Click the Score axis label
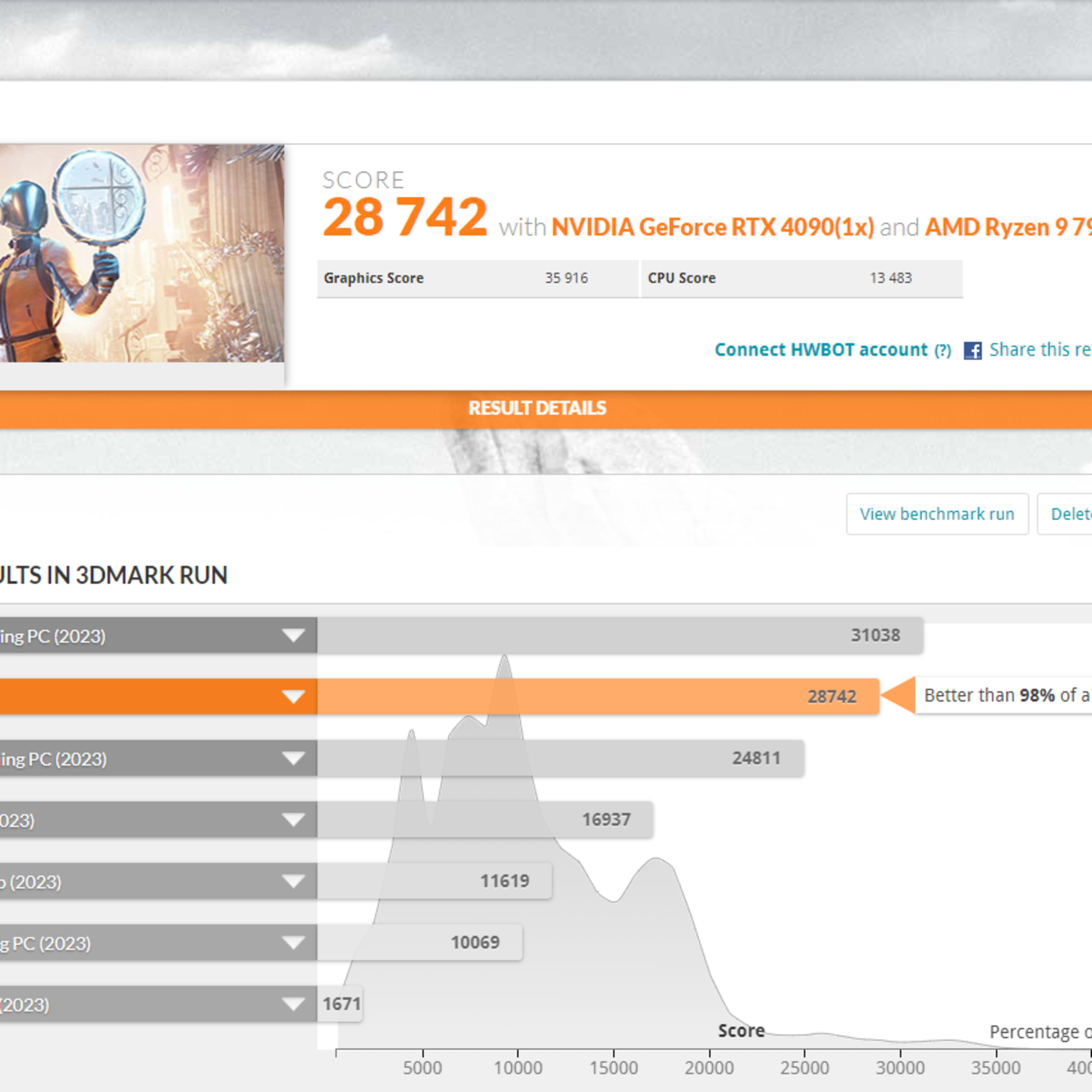 (741, 1031)
